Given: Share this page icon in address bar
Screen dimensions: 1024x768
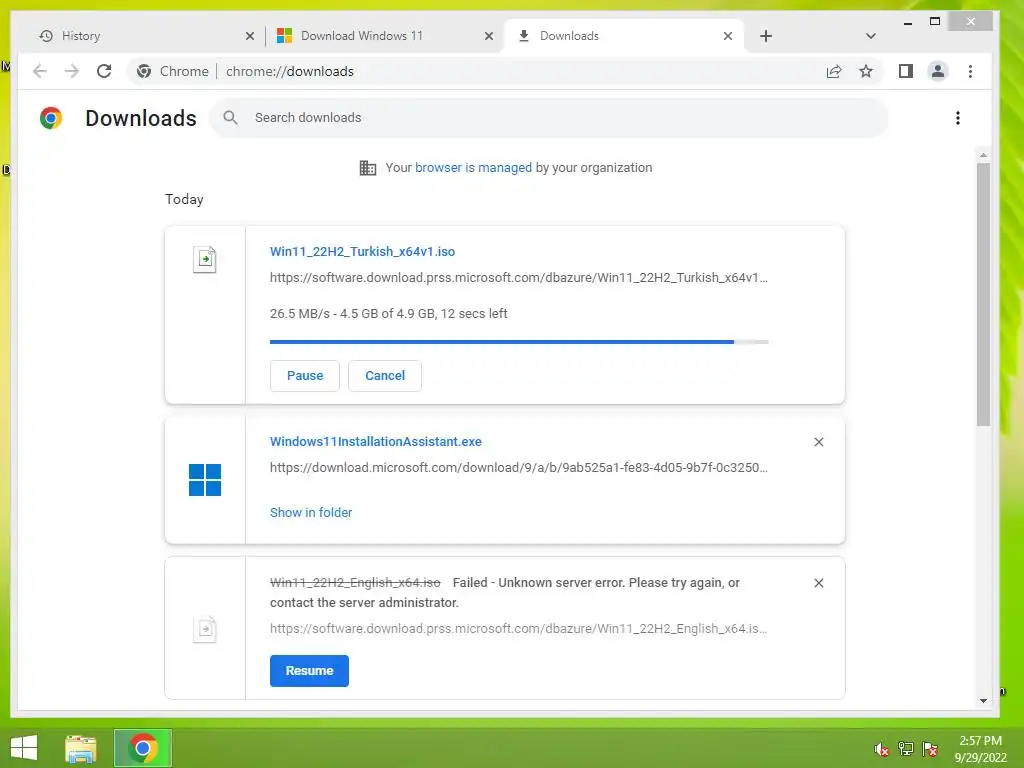Looking at the screenshot, I should [834, 71].
